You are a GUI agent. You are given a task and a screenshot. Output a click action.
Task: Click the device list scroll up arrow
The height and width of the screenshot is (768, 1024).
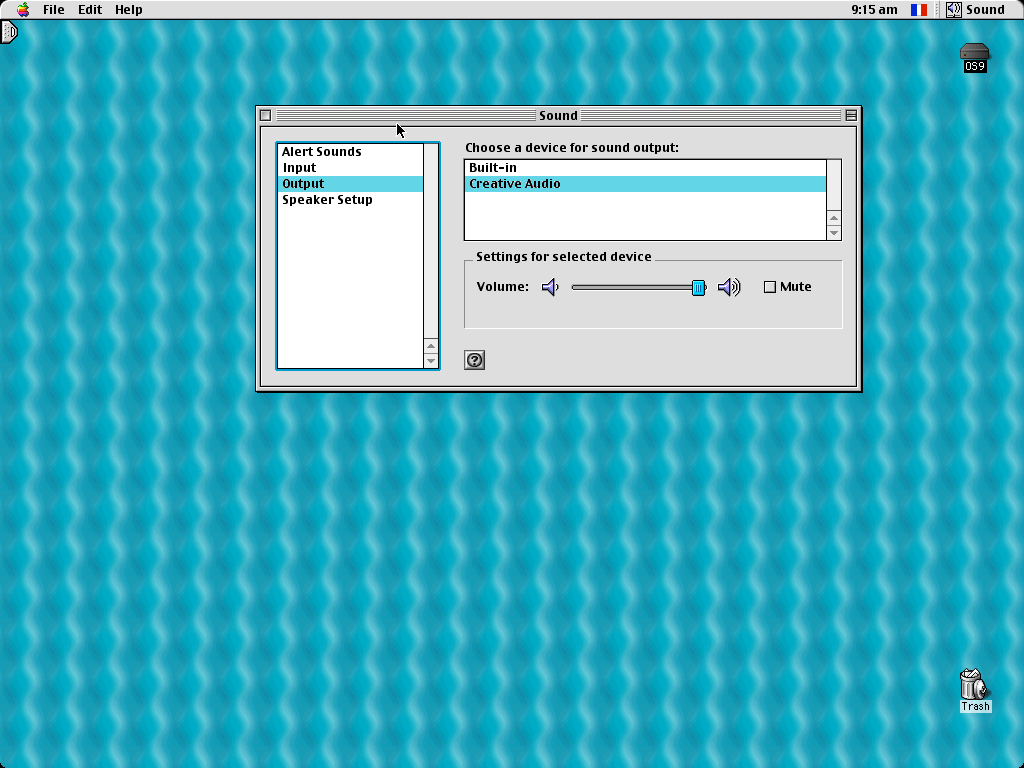(x=833, y=217)
